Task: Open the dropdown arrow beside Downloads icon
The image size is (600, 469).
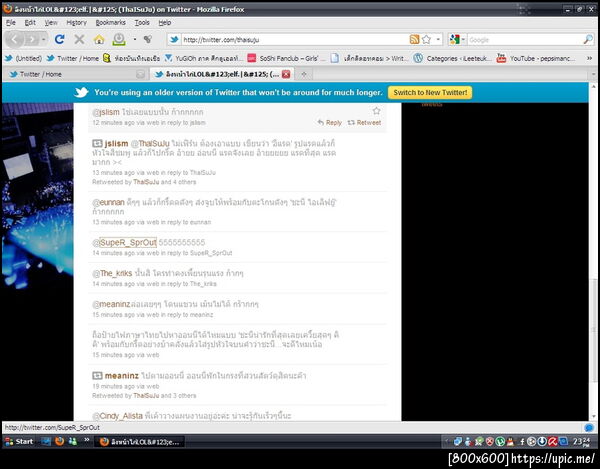Action: click(135, 39)
